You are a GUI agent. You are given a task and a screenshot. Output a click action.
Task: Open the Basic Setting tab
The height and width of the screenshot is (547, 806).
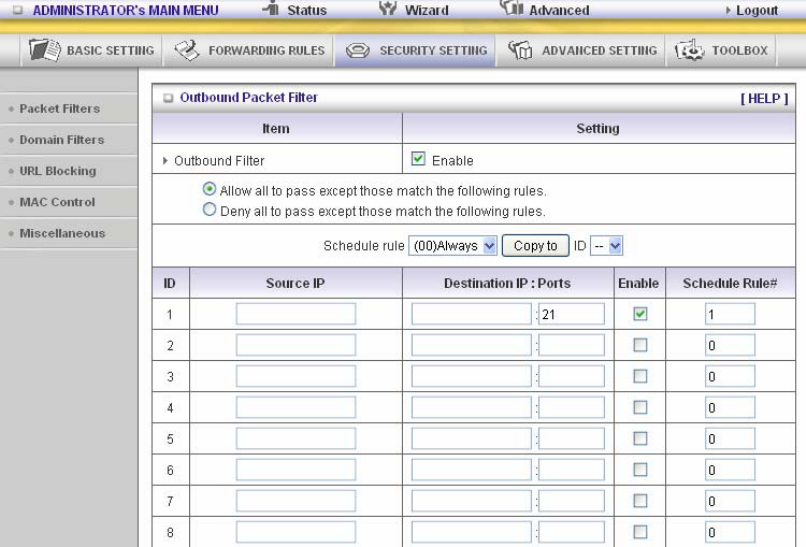(91, 50)
